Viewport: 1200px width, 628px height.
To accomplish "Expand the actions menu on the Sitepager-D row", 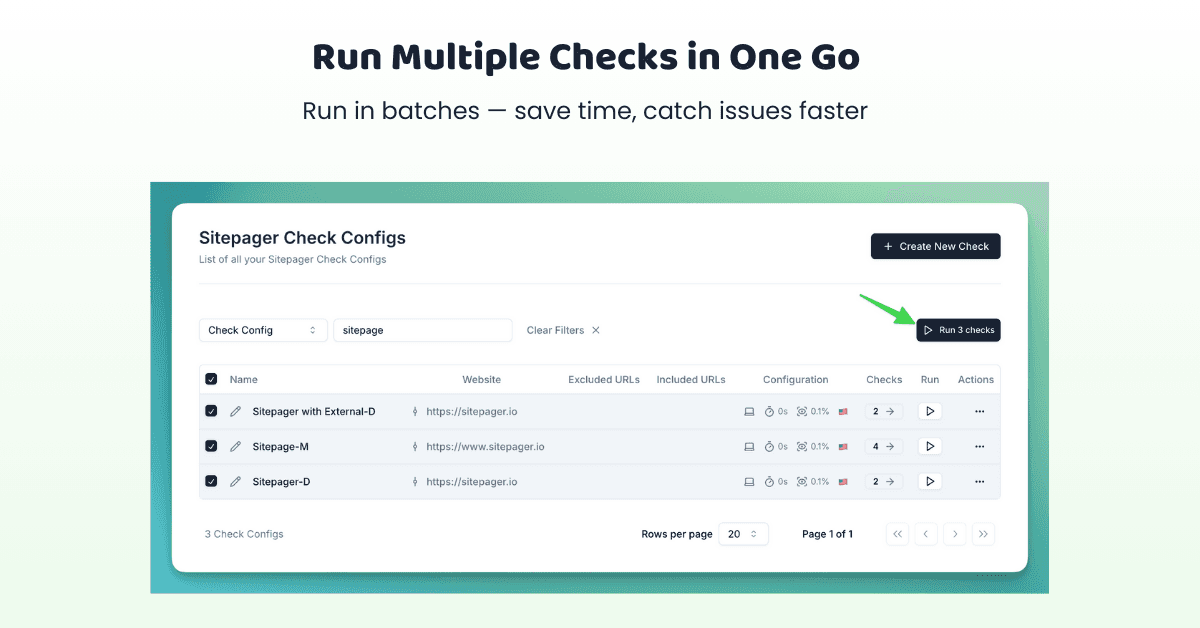I will (x=979, y=481).
